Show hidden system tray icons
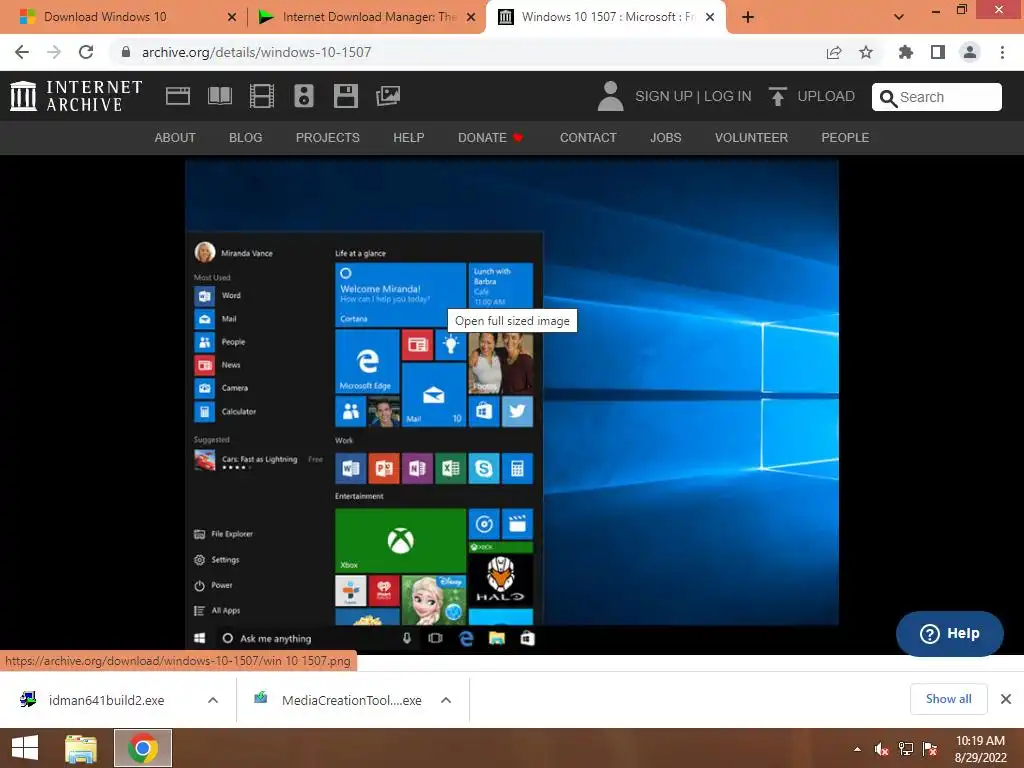 (x=857, y=749)
